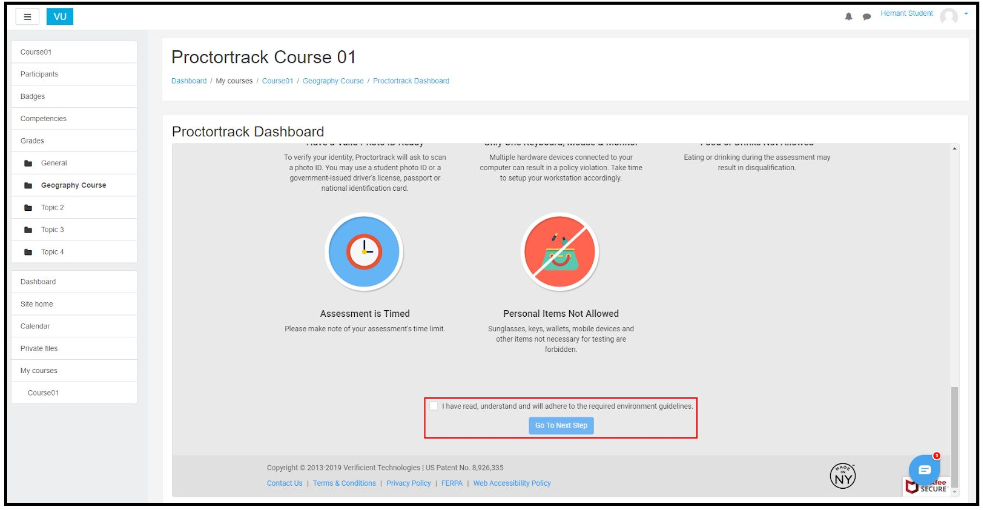Open Course01 in the top sidebar
Screen dimensions: 983x510
pos(74,52)
